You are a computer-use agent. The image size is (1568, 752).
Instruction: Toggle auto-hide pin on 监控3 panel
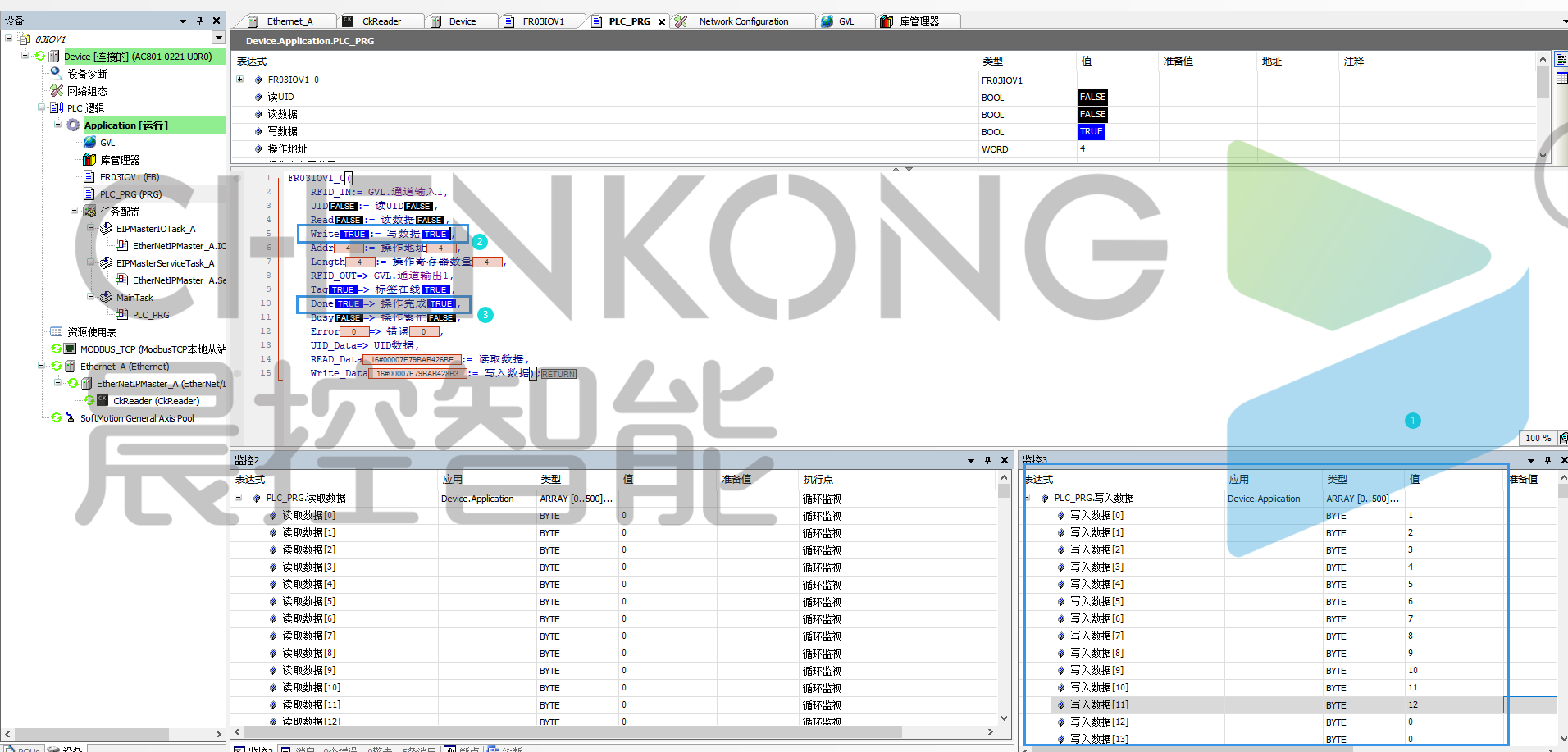(x=1547, y=460)
